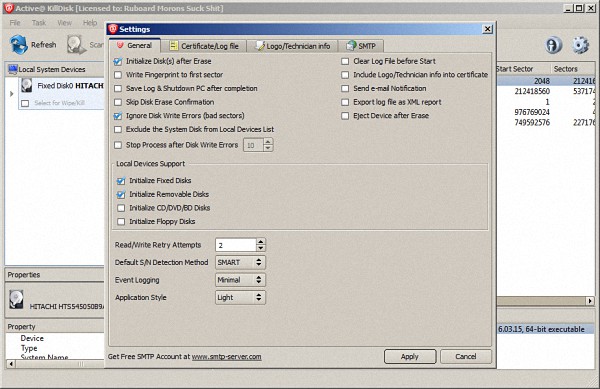Viewport: 600px width, 389px height.
Task: Enable Stop Process after Disk Write Errors
Action: point(118,145)
